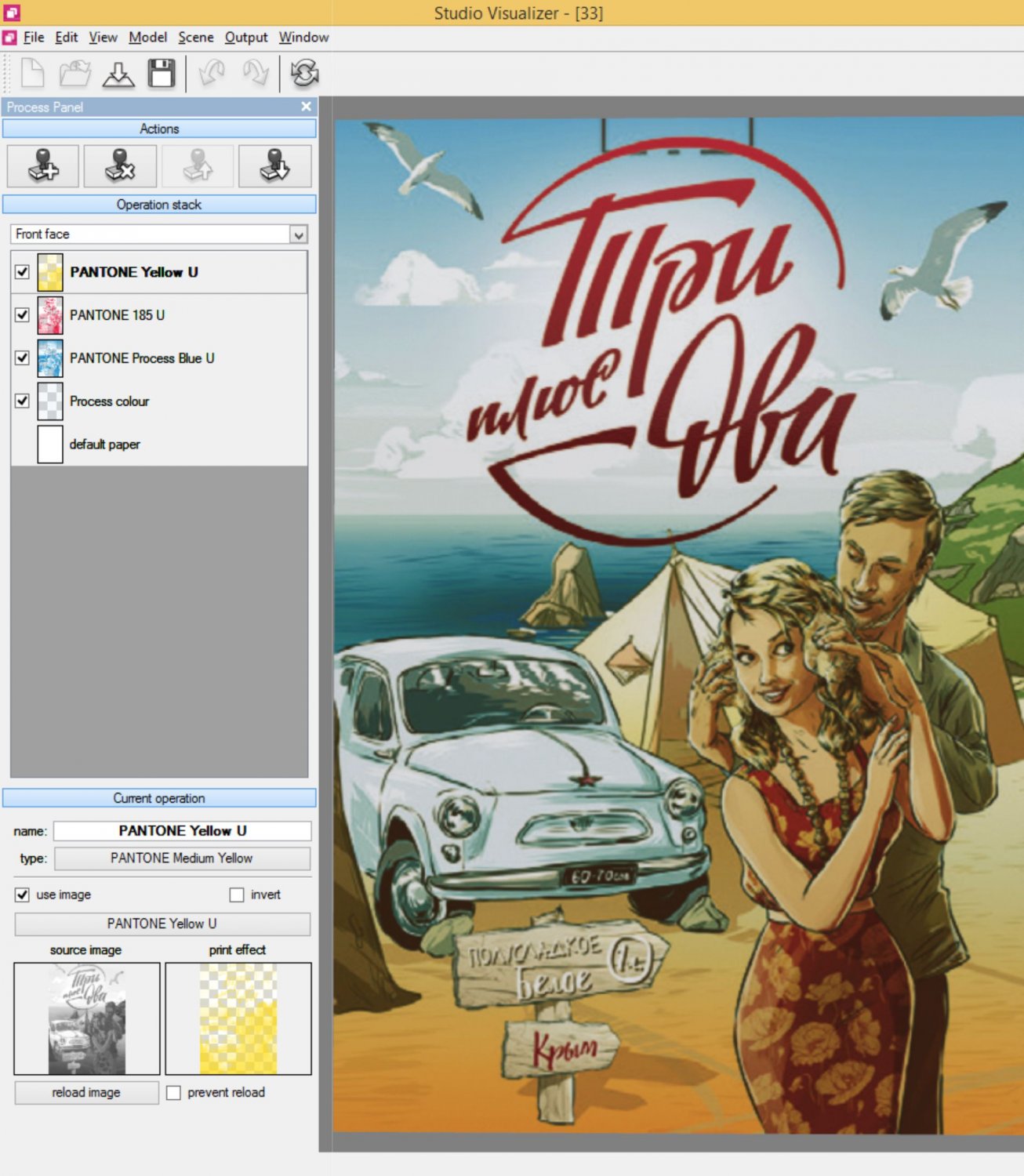
Task: Click the Move operation down button
Action: pyautogui.click(x=275, y=165)
